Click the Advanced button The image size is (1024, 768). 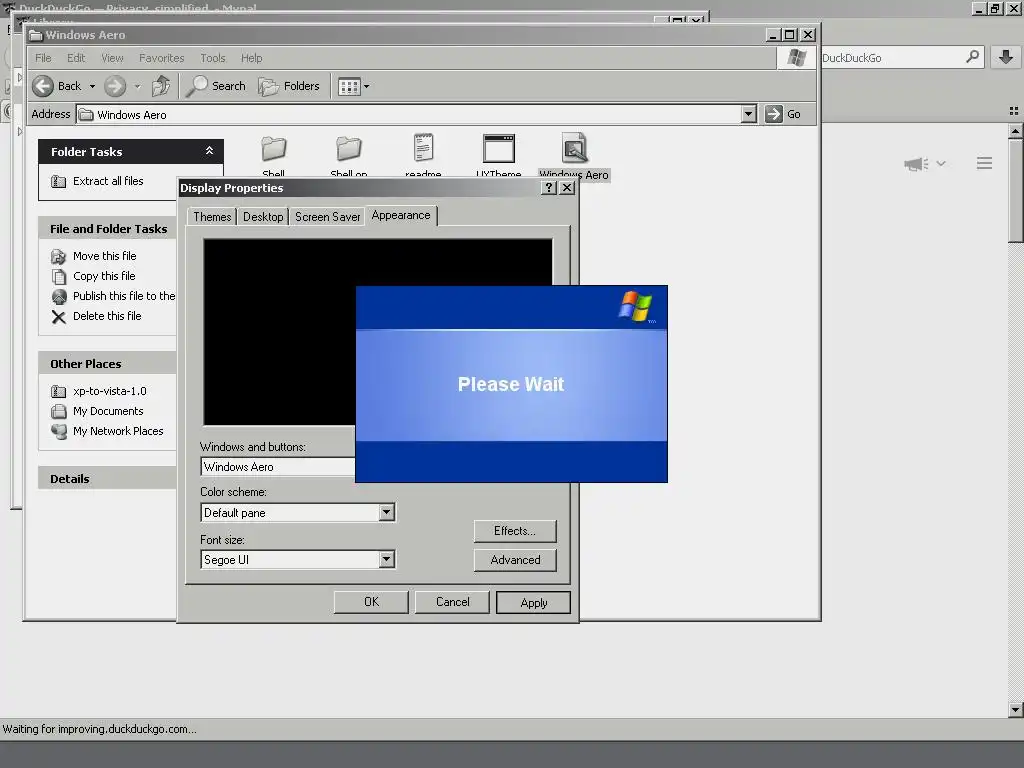[x=515, y=560]
